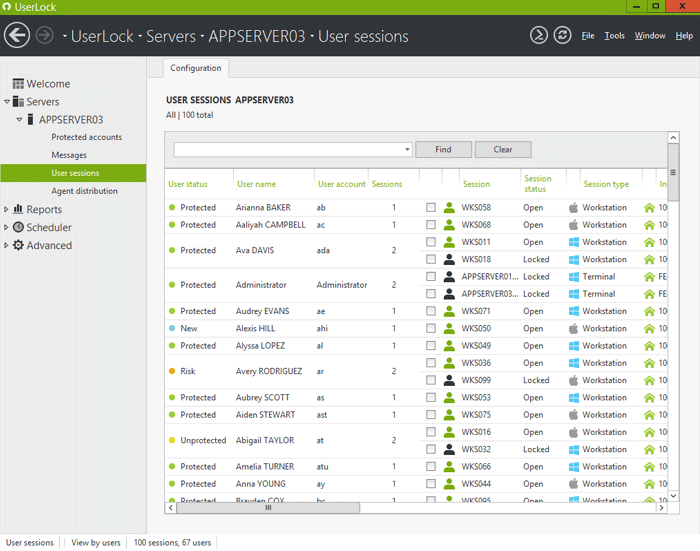Image resolution: width=700 pixels, height=551 pixels.
Task: Select the Configuration tab
Action: [196, 68]
